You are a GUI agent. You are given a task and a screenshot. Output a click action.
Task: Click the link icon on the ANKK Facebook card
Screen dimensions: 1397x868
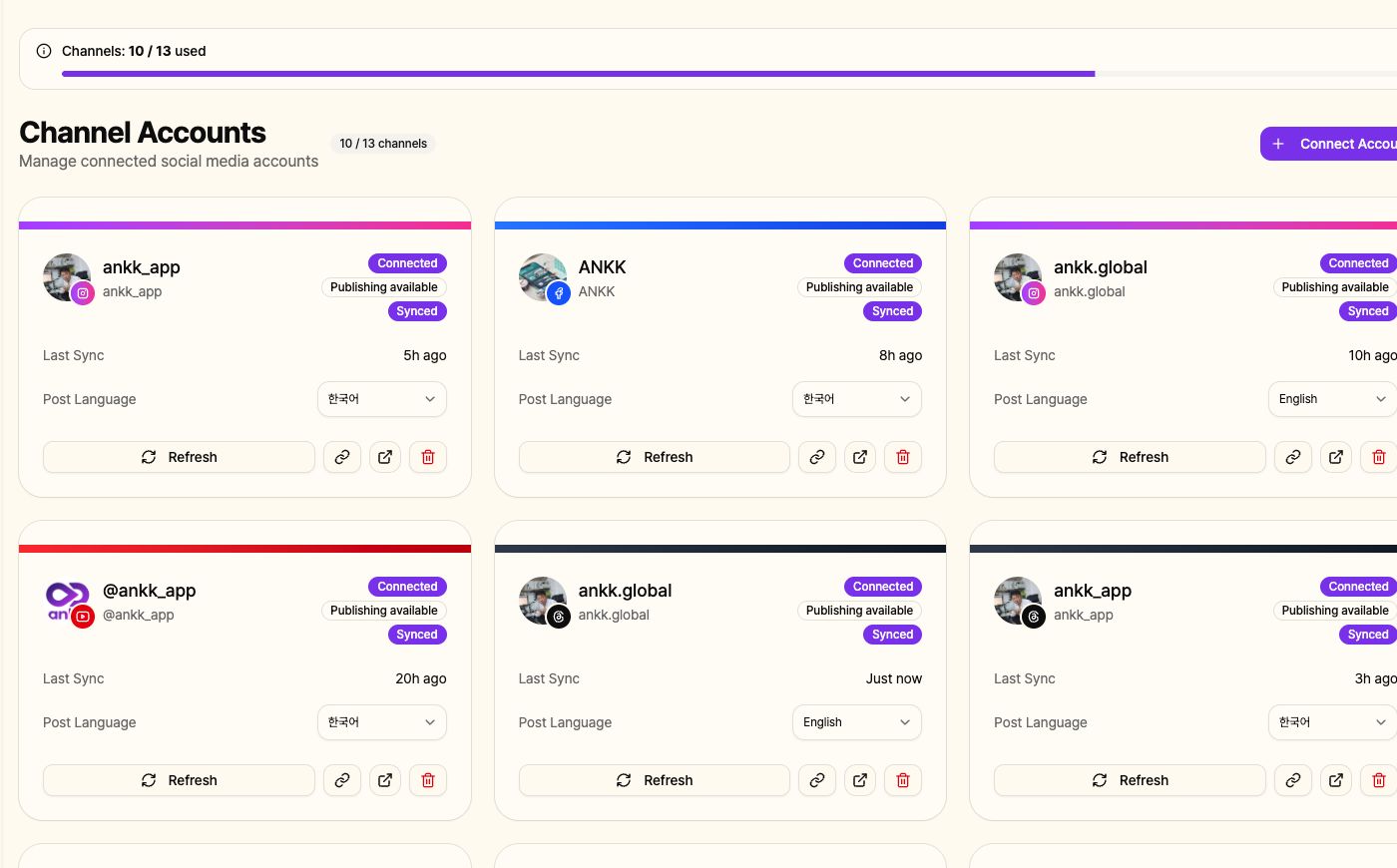click(x=817, y=457)
